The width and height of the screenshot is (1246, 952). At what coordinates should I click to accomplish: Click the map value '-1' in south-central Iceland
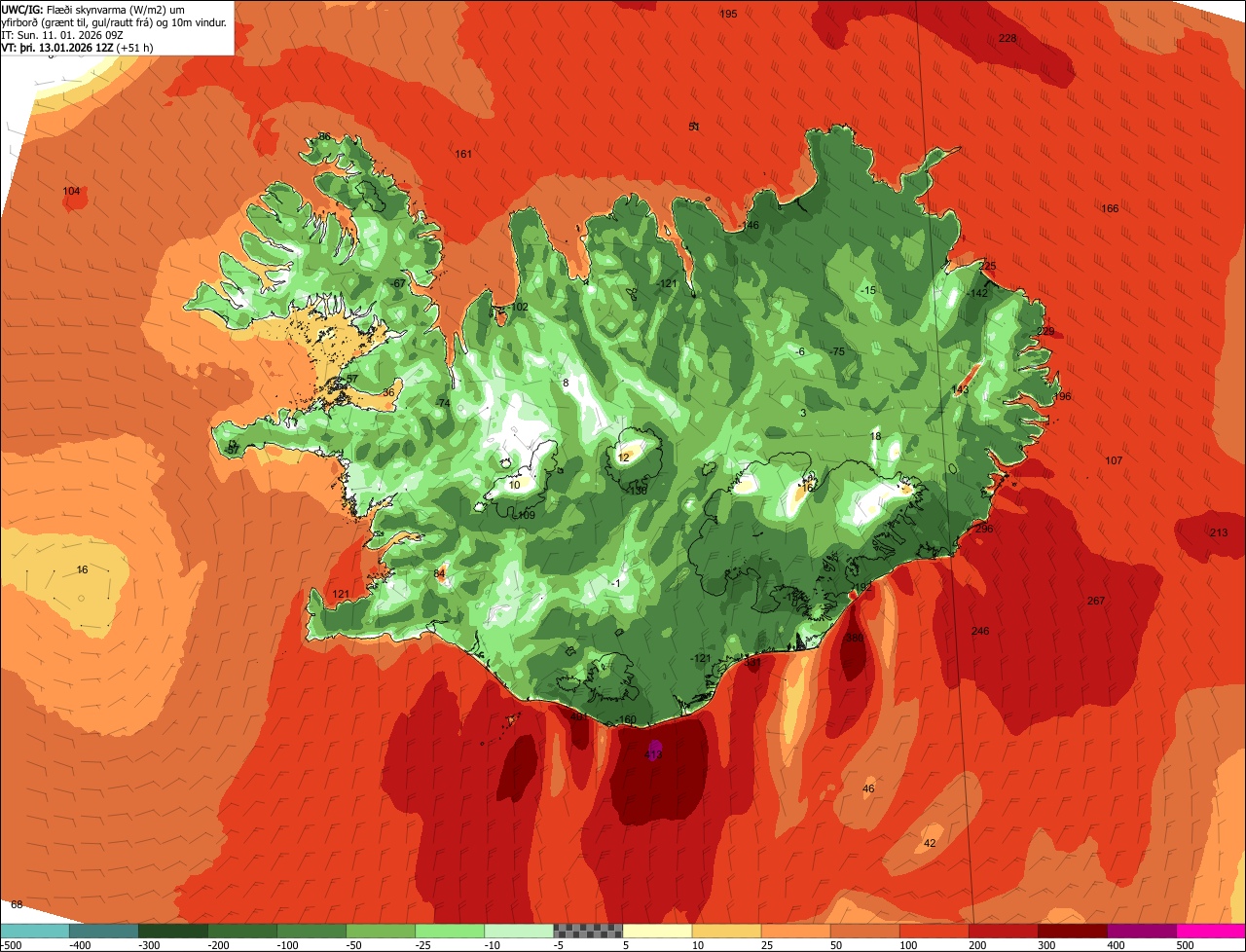615,582
